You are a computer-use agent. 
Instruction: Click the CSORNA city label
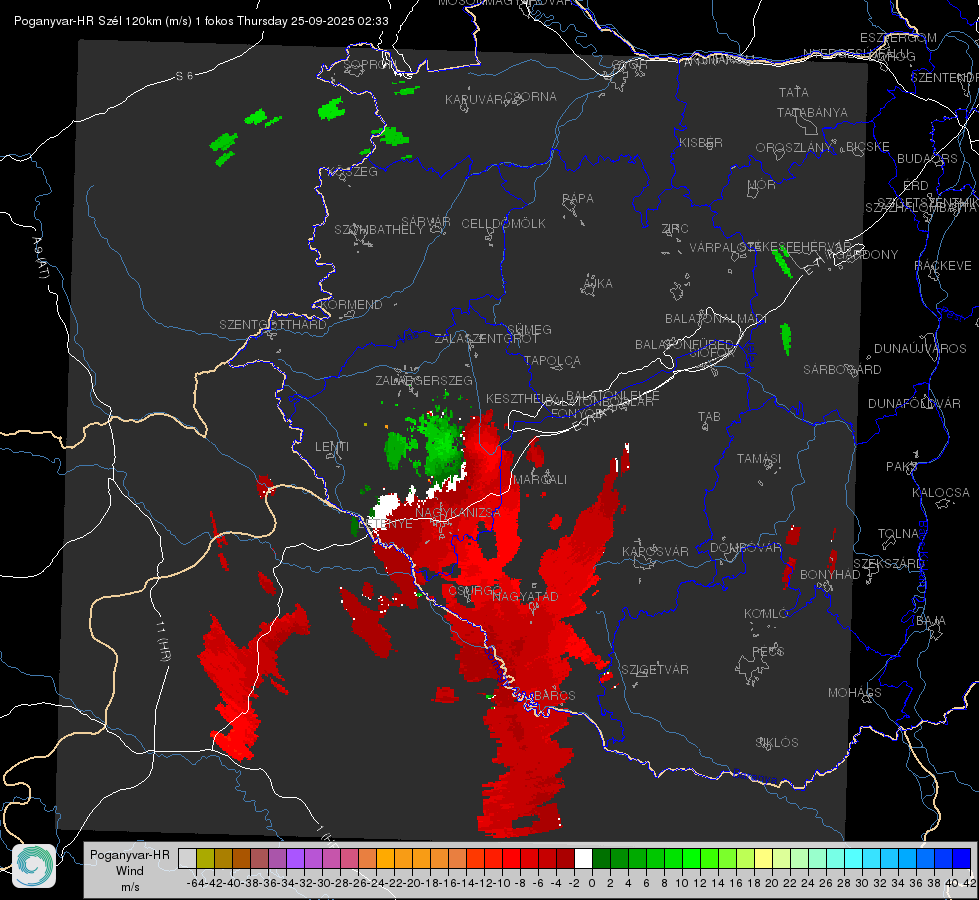click(531, 97)
